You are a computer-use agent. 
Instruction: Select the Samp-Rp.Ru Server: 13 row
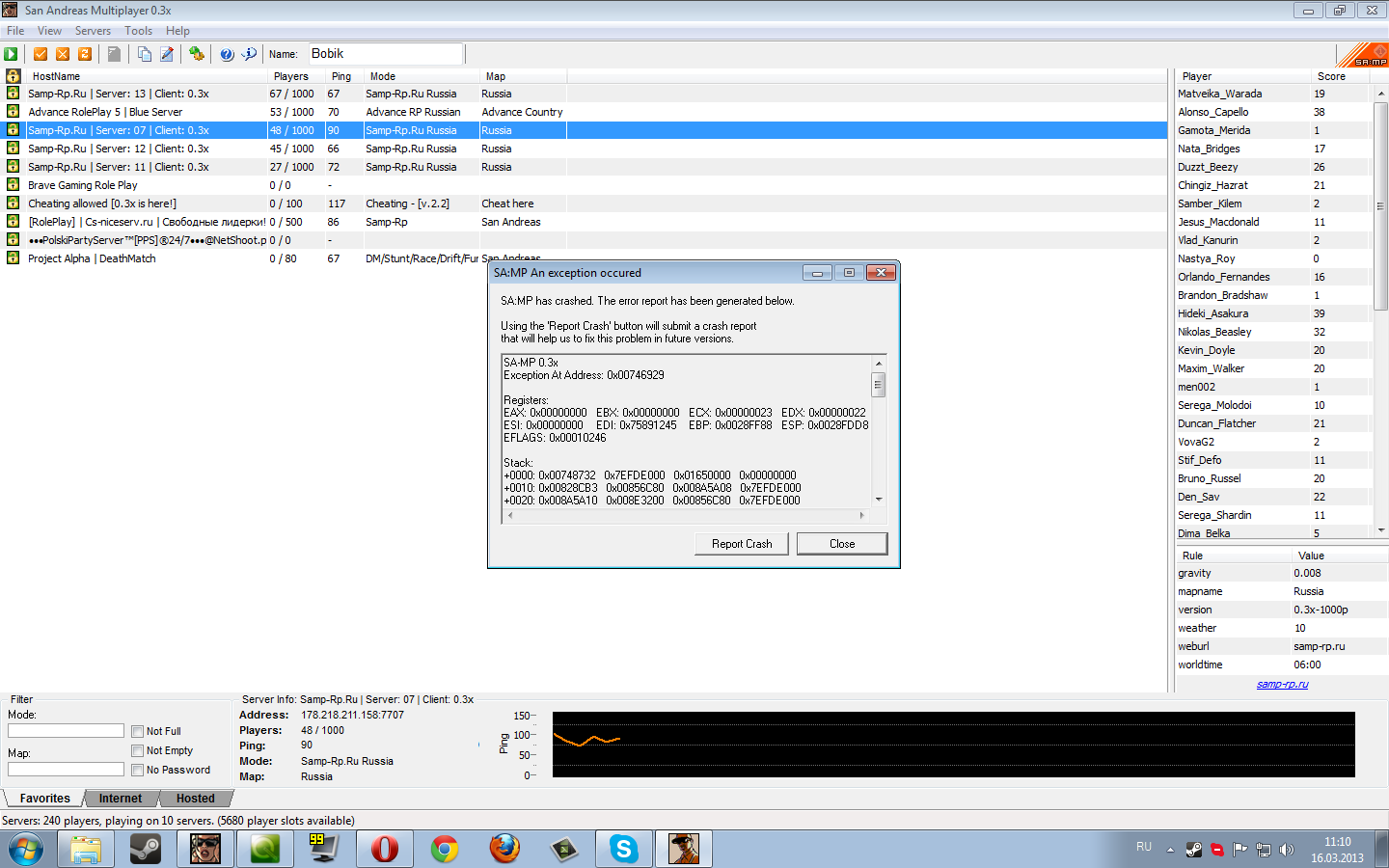click(586, 94)
